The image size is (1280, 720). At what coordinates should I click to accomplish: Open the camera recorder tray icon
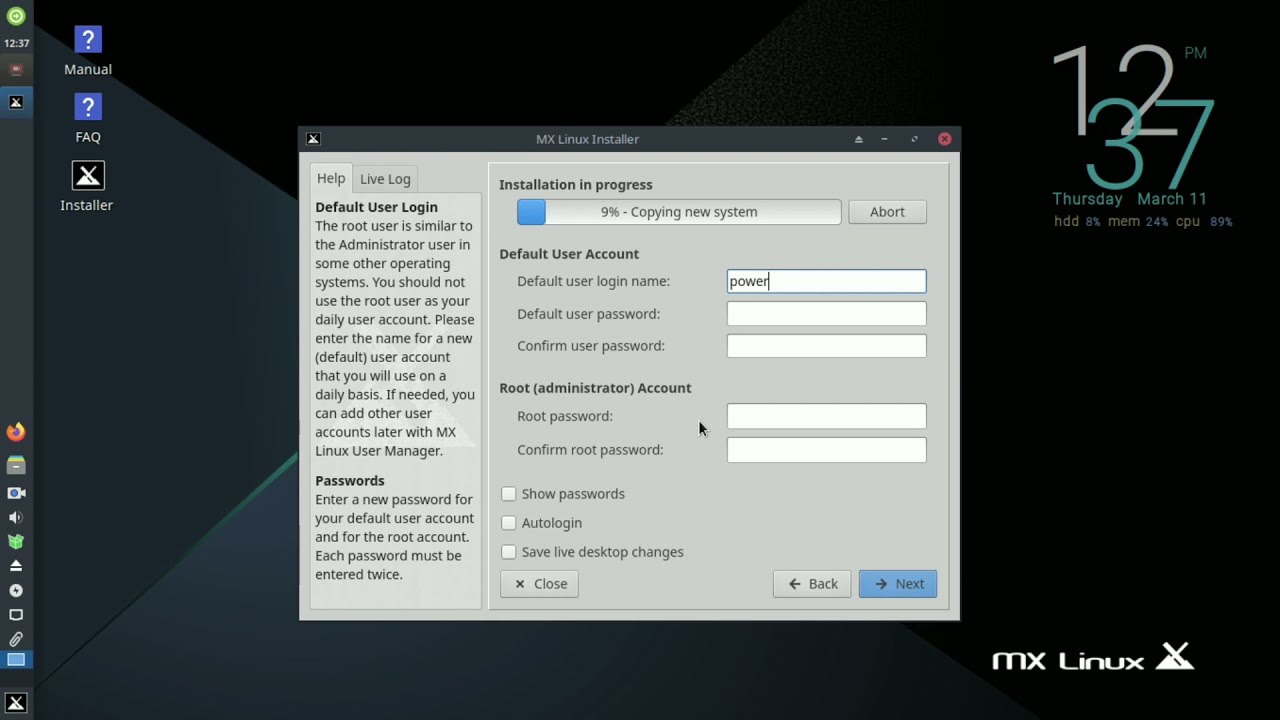[x=16, y=493]
